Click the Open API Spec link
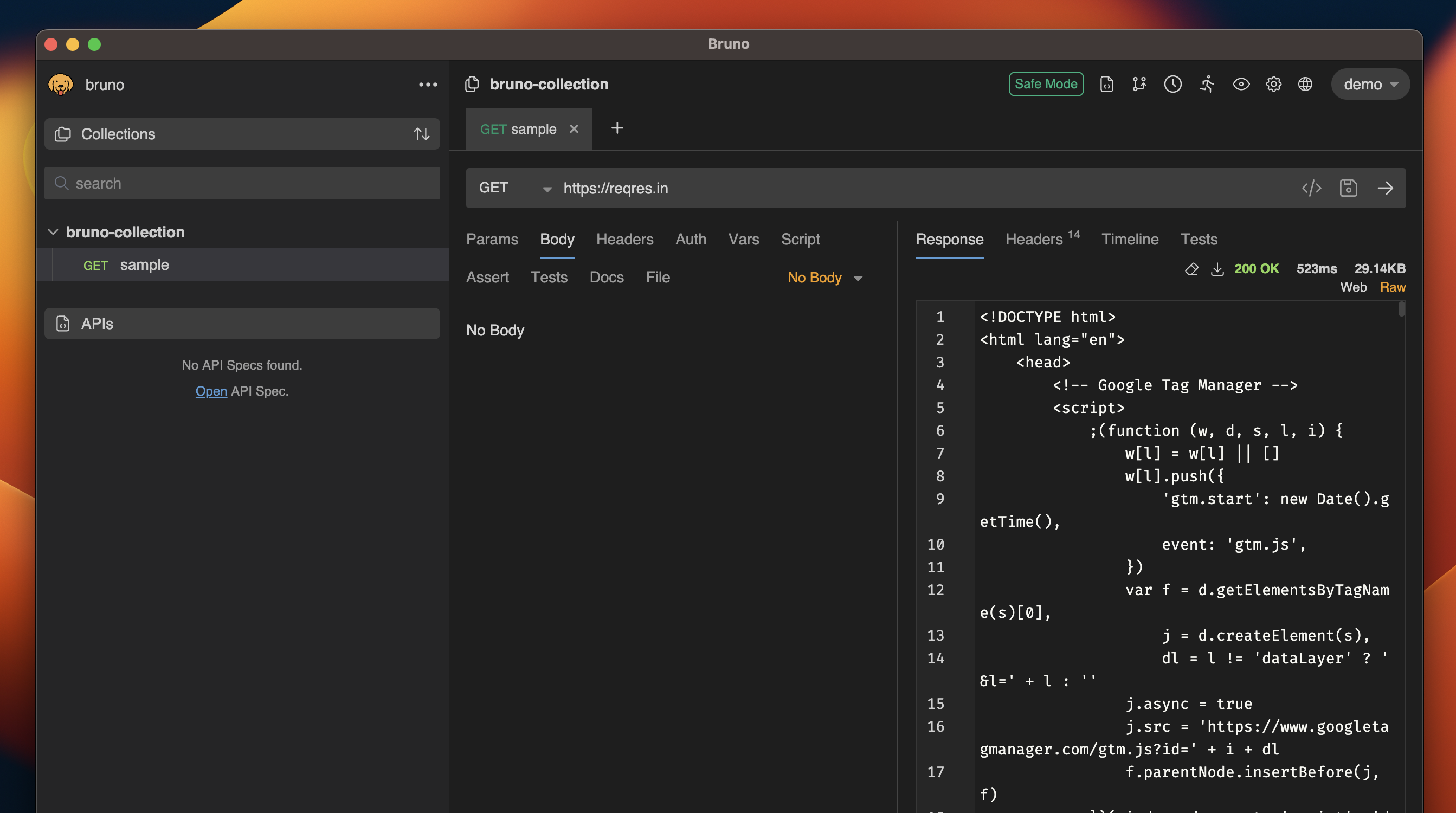This screenshot has height=813, width=1456. (211, 391)
